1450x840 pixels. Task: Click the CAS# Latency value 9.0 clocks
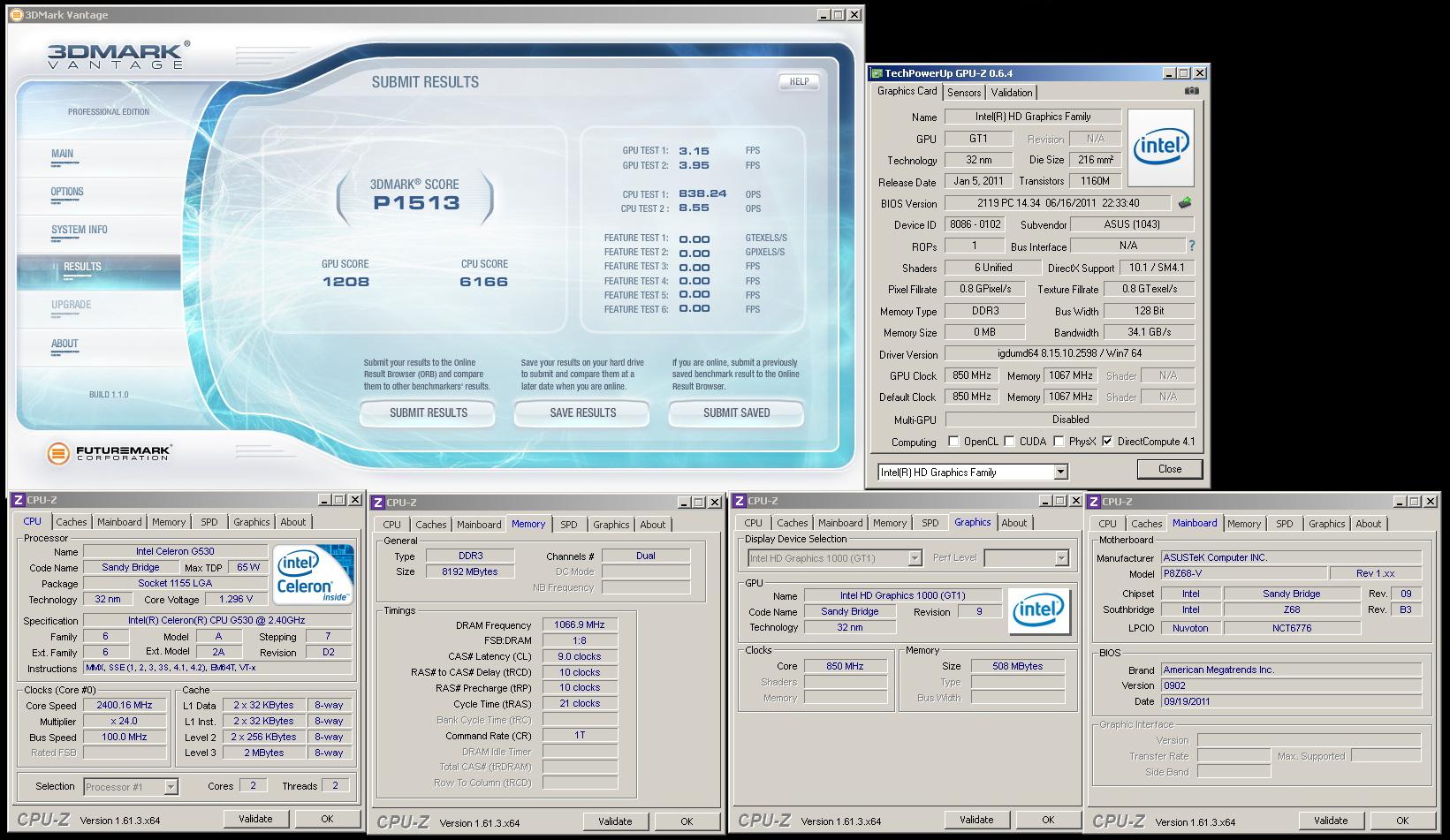point(580,656)
